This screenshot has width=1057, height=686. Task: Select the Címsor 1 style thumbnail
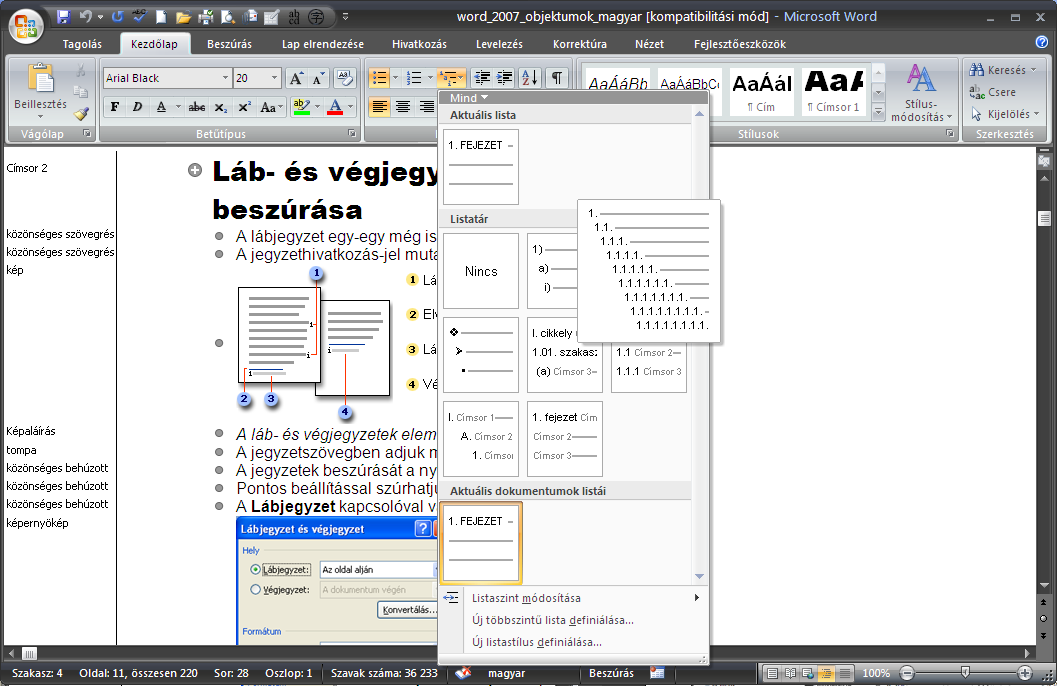(834, 92)
